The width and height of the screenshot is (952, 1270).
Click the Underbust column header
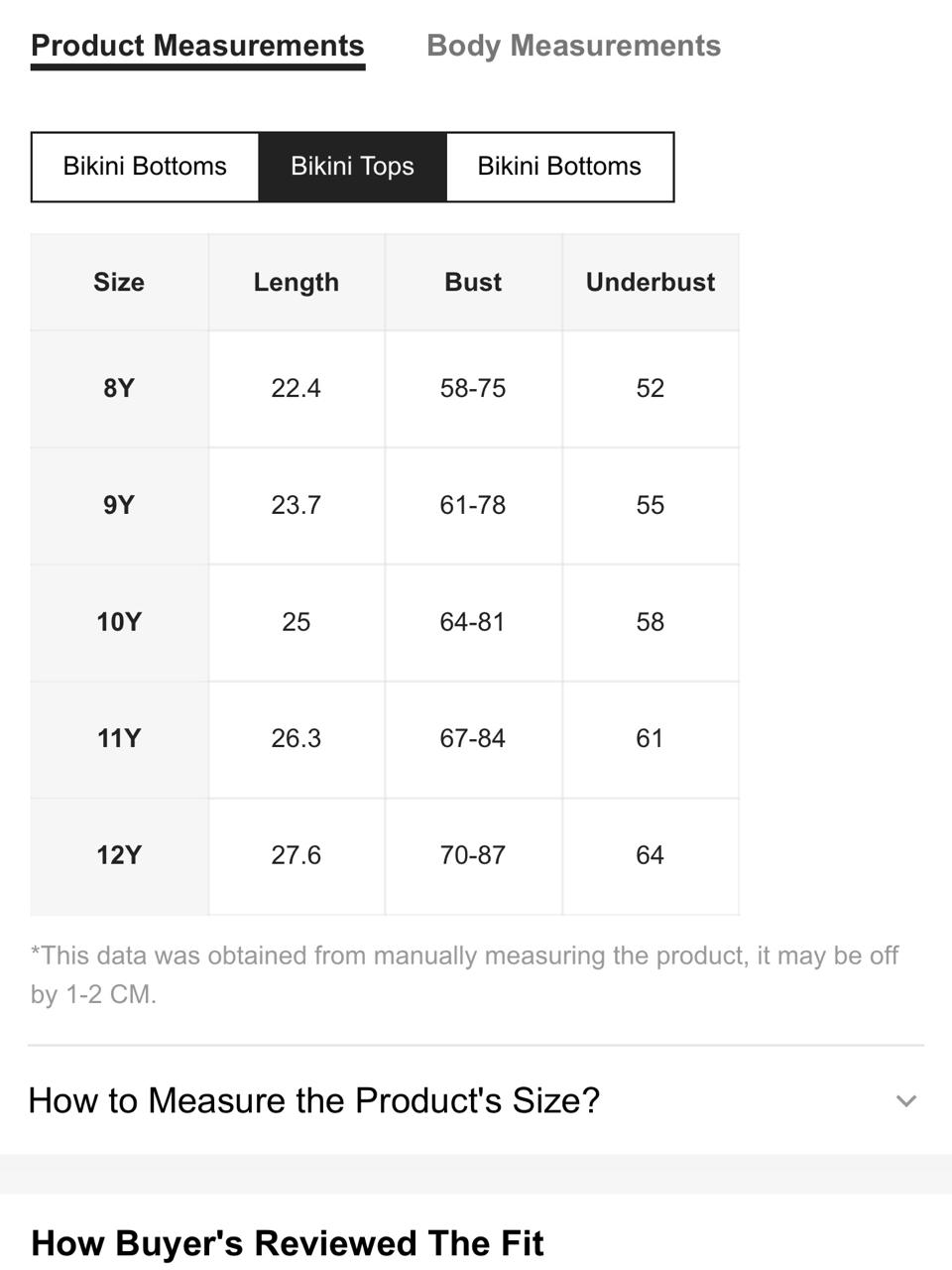tap(651, 282)
